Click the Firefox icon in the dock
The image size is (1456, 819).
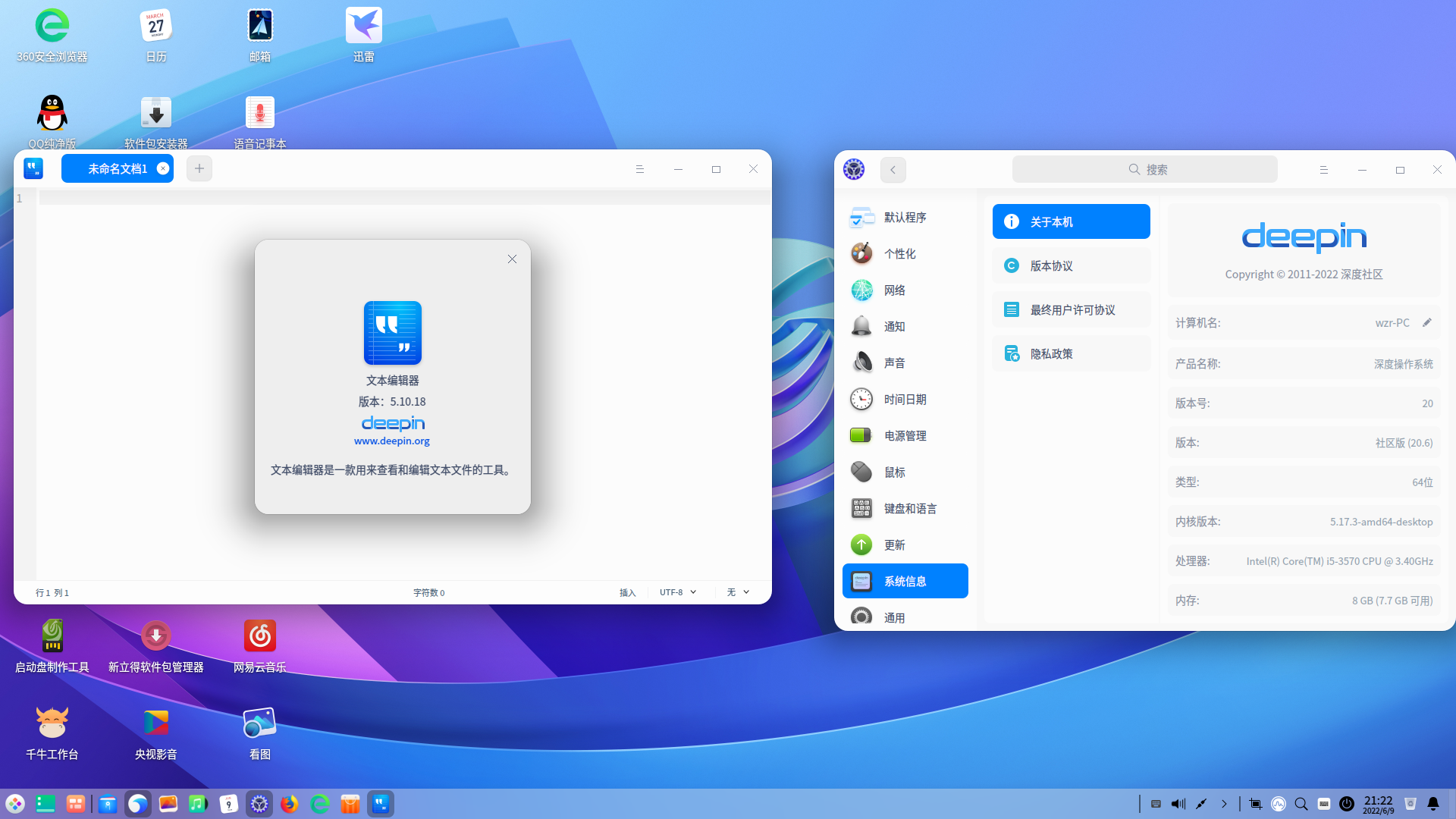click(289, 804)
